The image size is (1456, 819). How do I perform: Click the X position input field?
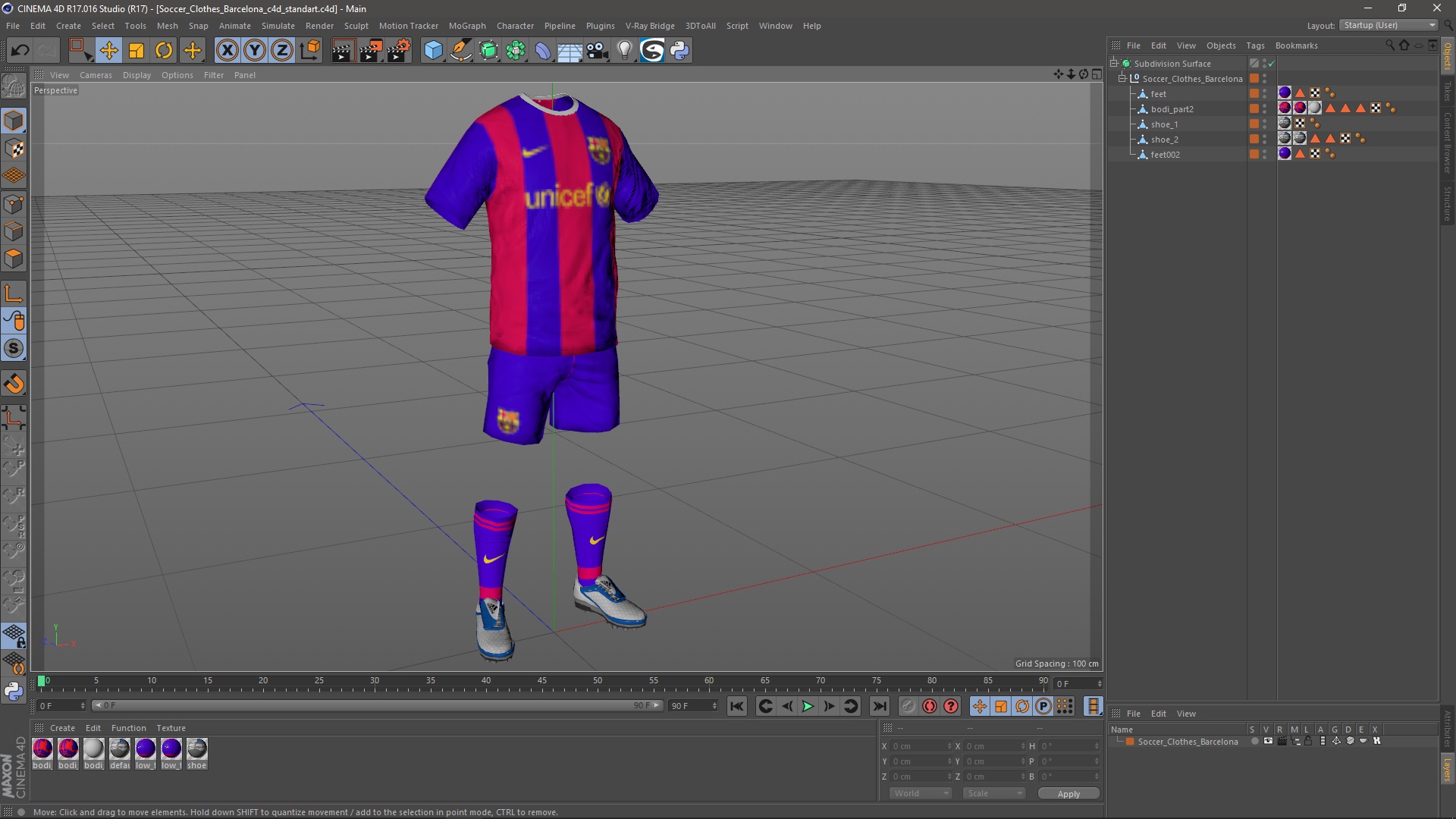(919, 746)
